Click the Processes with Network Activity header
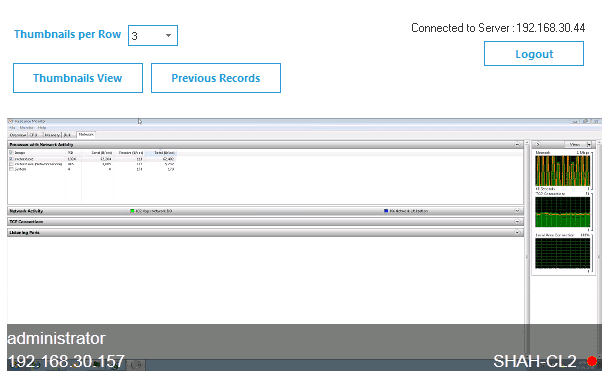Viewport: 612px width, 382px height. [x=265, y=144]
